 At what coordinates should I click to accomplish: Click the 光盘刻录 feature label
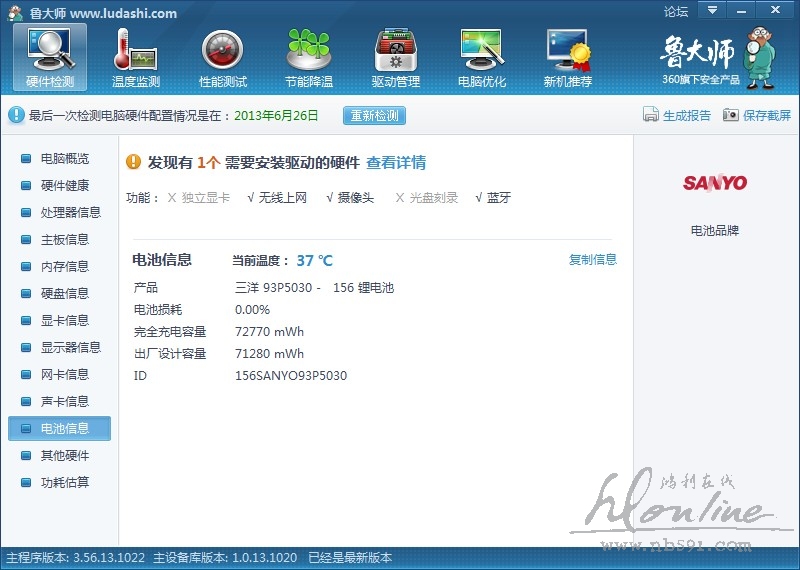[x=434, y=197]
